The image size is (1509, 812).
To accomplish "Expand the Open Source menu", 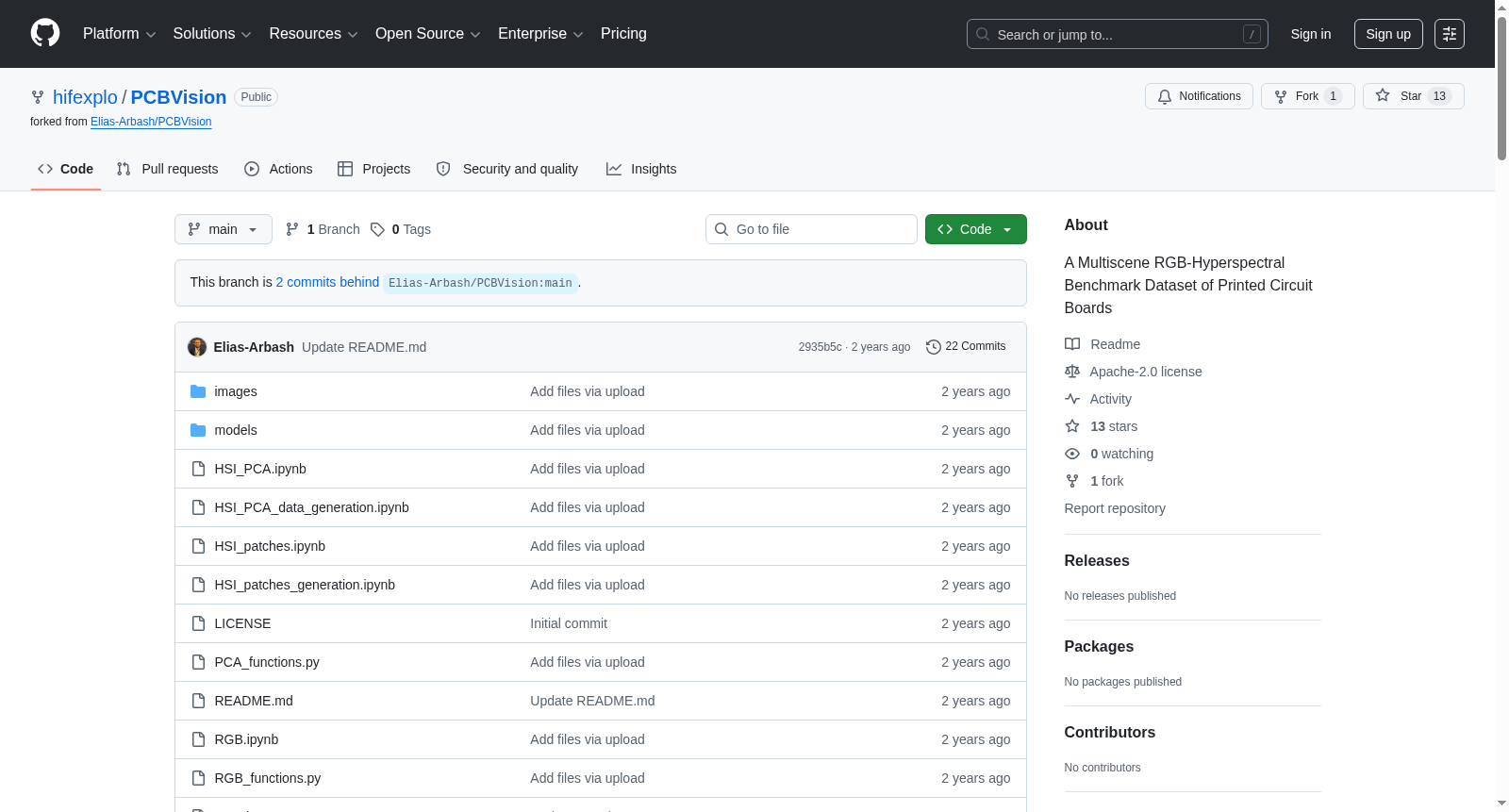I will tap(428, 34).
